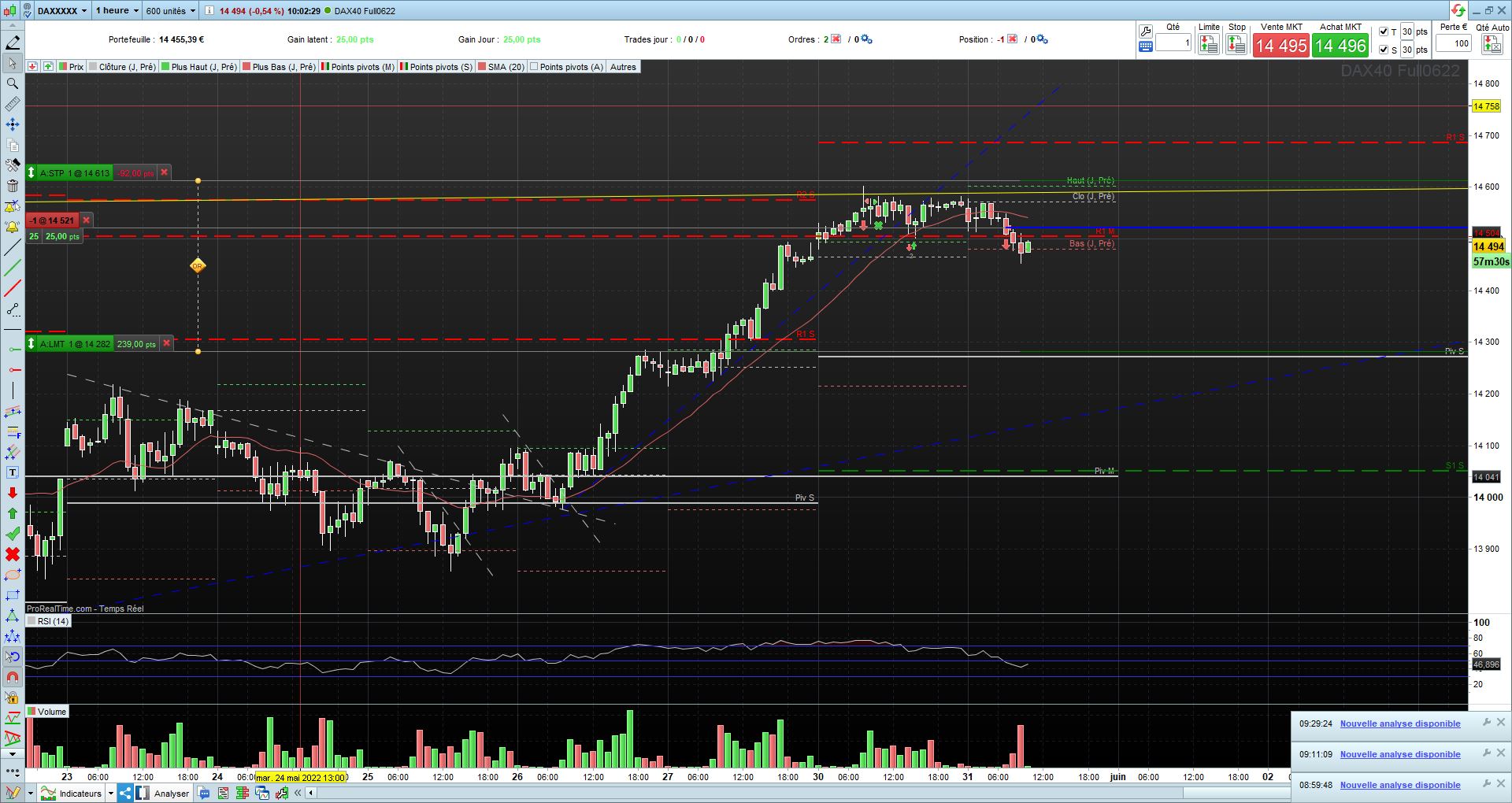1512x803 pixels.
Task: Expand the Indicateurs dropdown arrow
Action: [111, 793]
